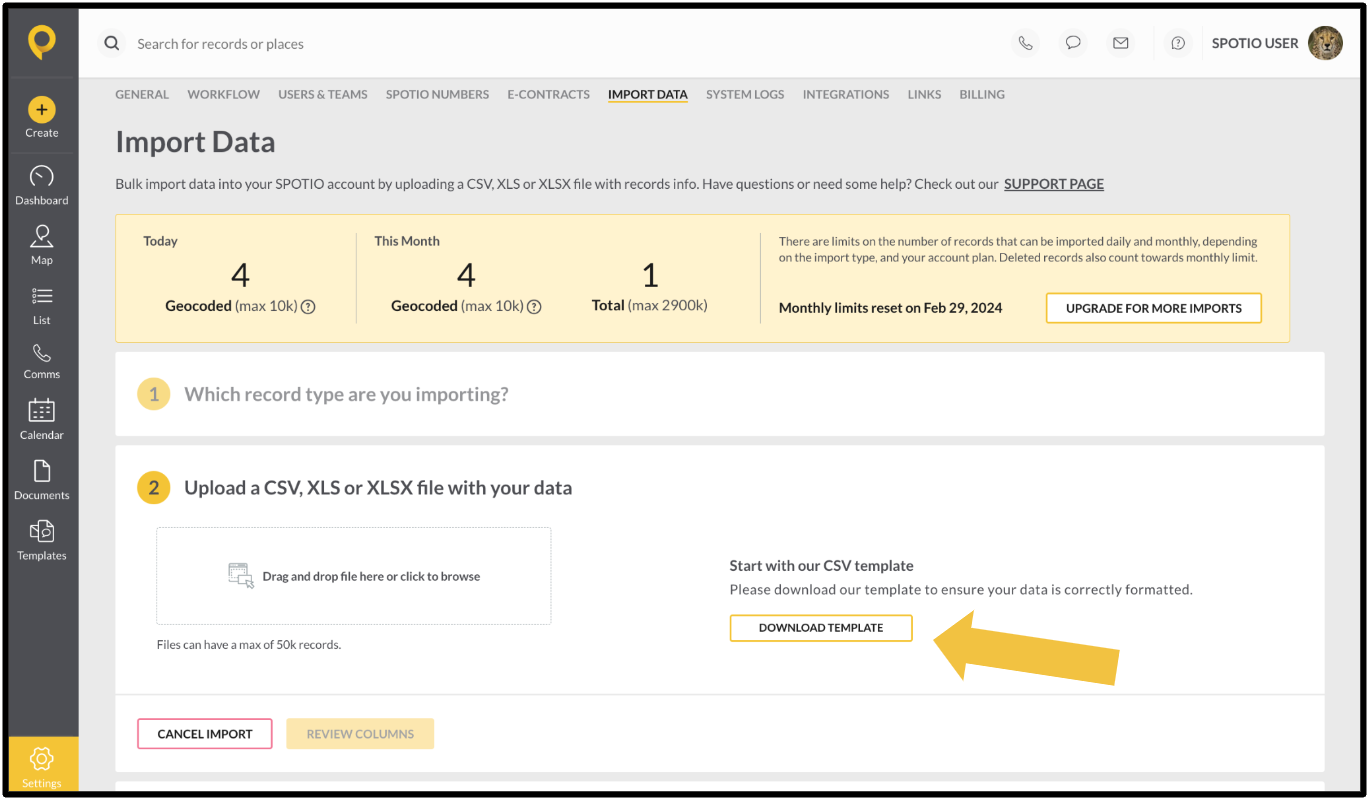Select the Import Data tab
Image resolution: width=1368 pixels, height=800 pixels.
[x=648, y=94]
